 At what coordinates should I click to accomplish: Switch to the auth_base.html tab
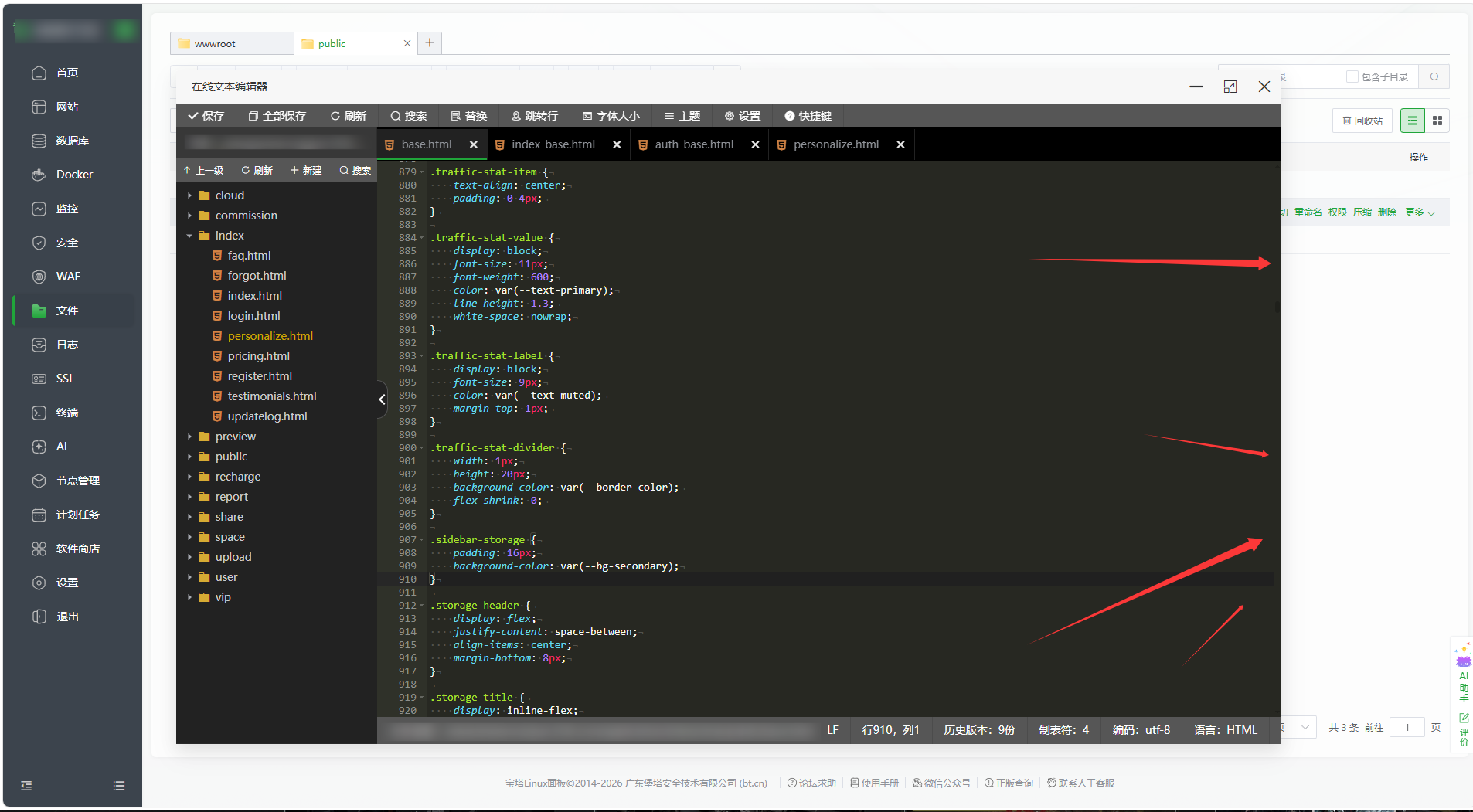(x=694, y=144)
